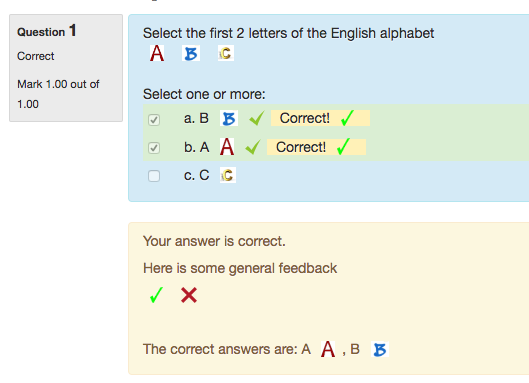Click the olive check mark next to option a's B image
This screenshot has height=383, width=529.
pos(257,118)
